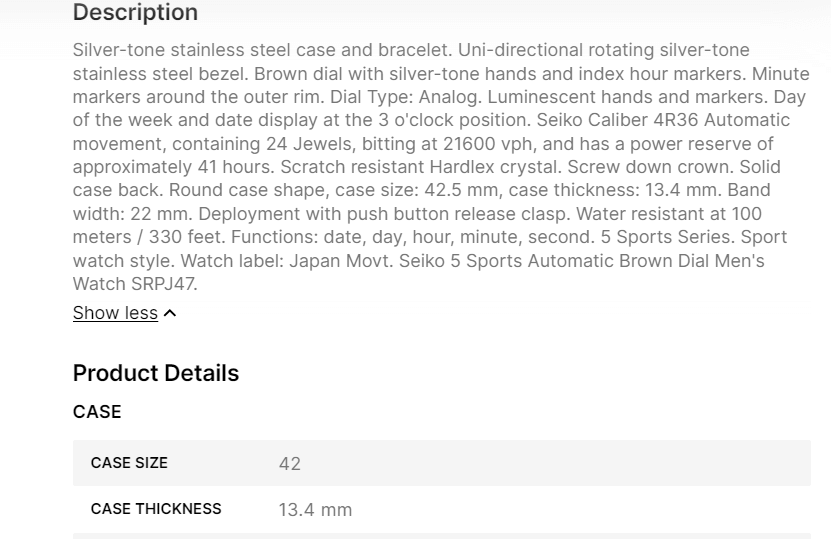The image size is (831, 539).
Task: Click the CASE SIZE label
Action: click(129, 463)
